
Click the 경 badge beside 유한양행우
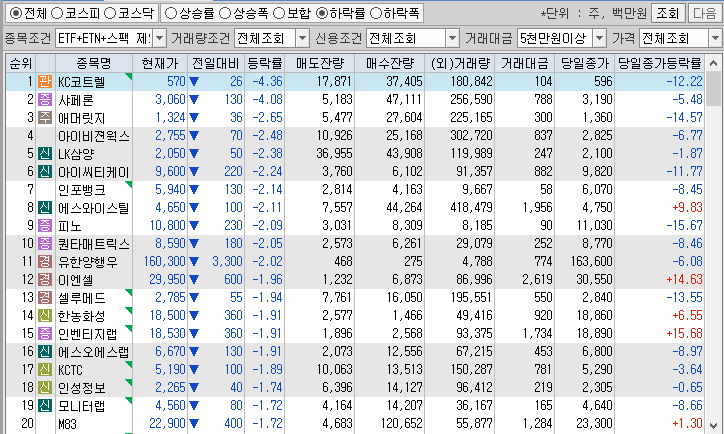[45, 262]
